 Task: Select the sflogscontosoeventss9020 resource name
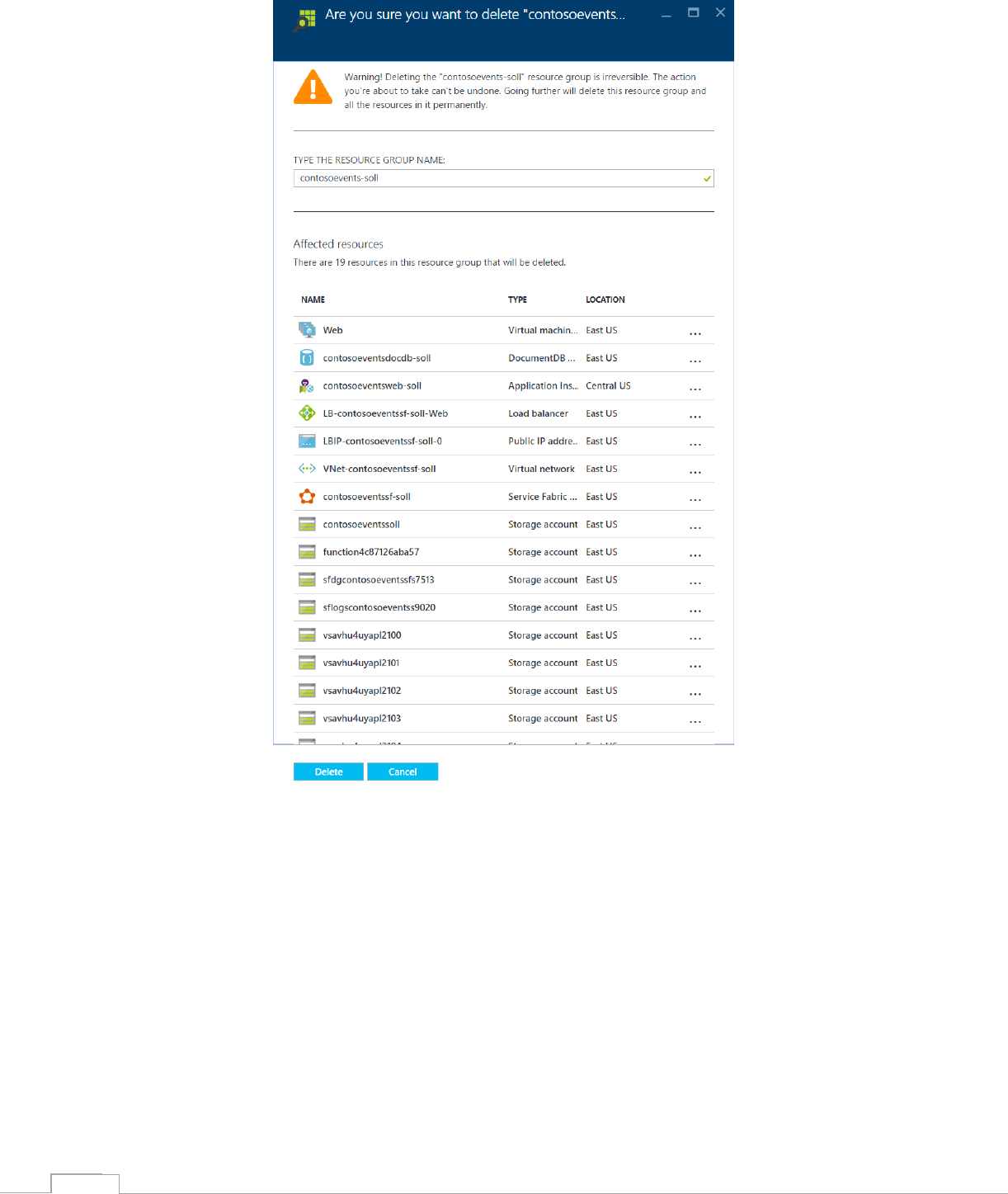[x=379, y=607]
